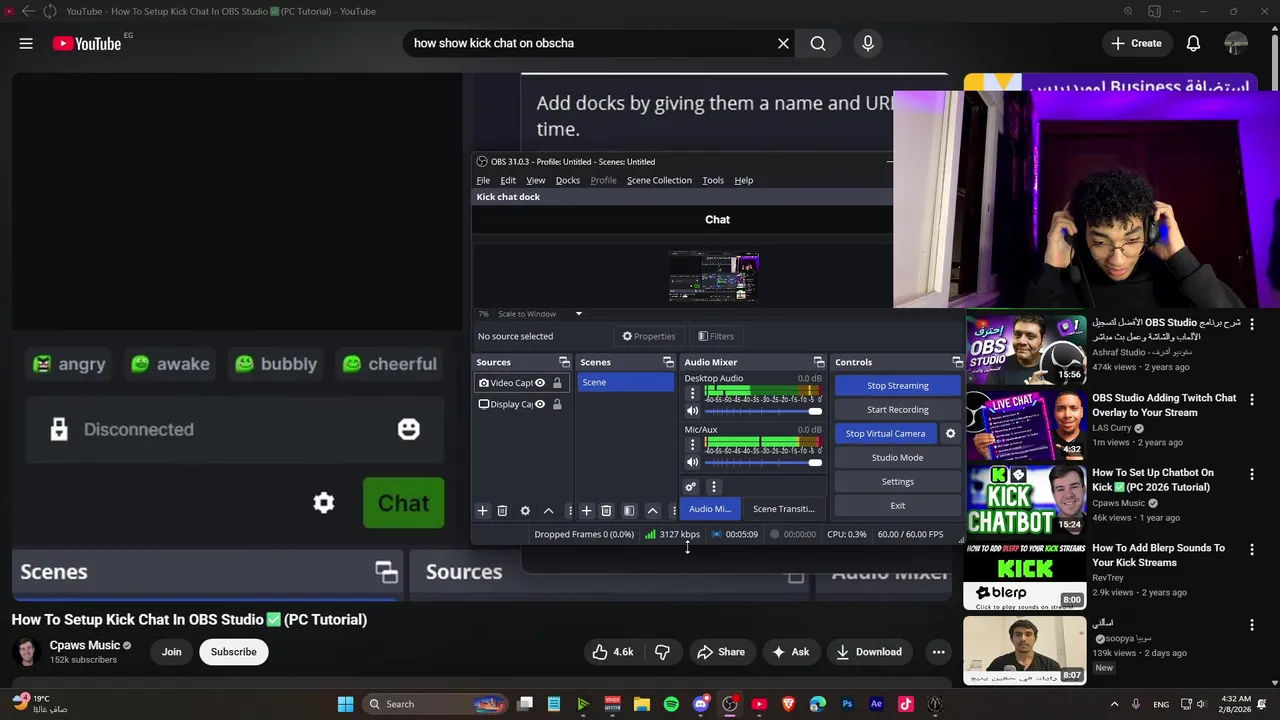1280x720 pixels.
Task: Click Start Recording in OBS
Action: coord(897,409)
